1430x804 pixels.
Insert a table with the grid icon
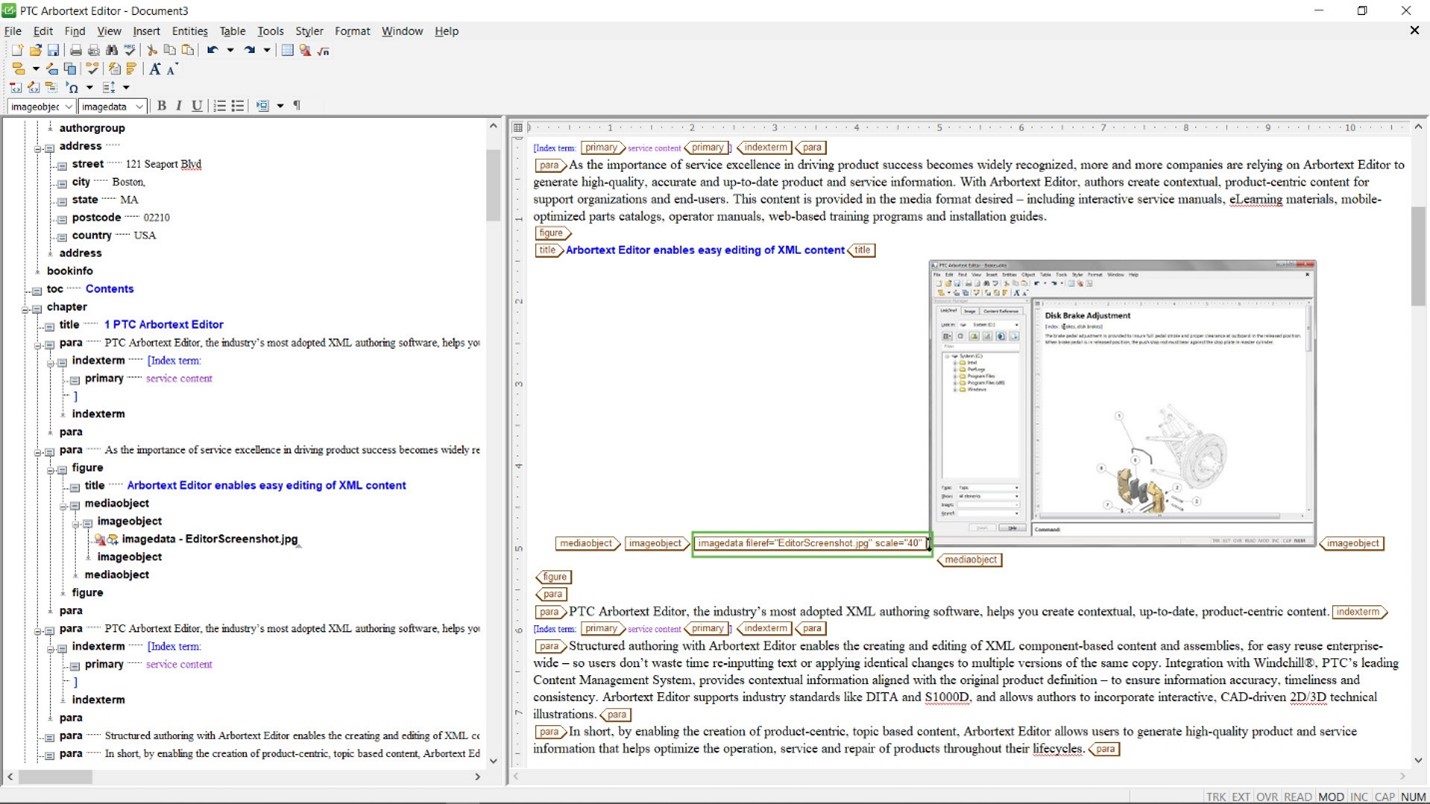click(x=288, y=50)
